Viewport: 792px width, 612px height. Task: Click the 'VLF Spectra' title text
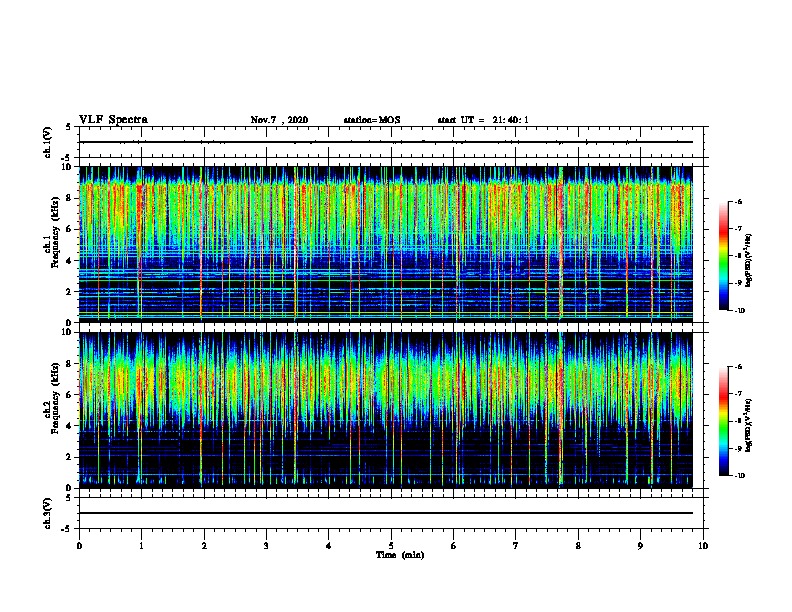click(113, 120)
